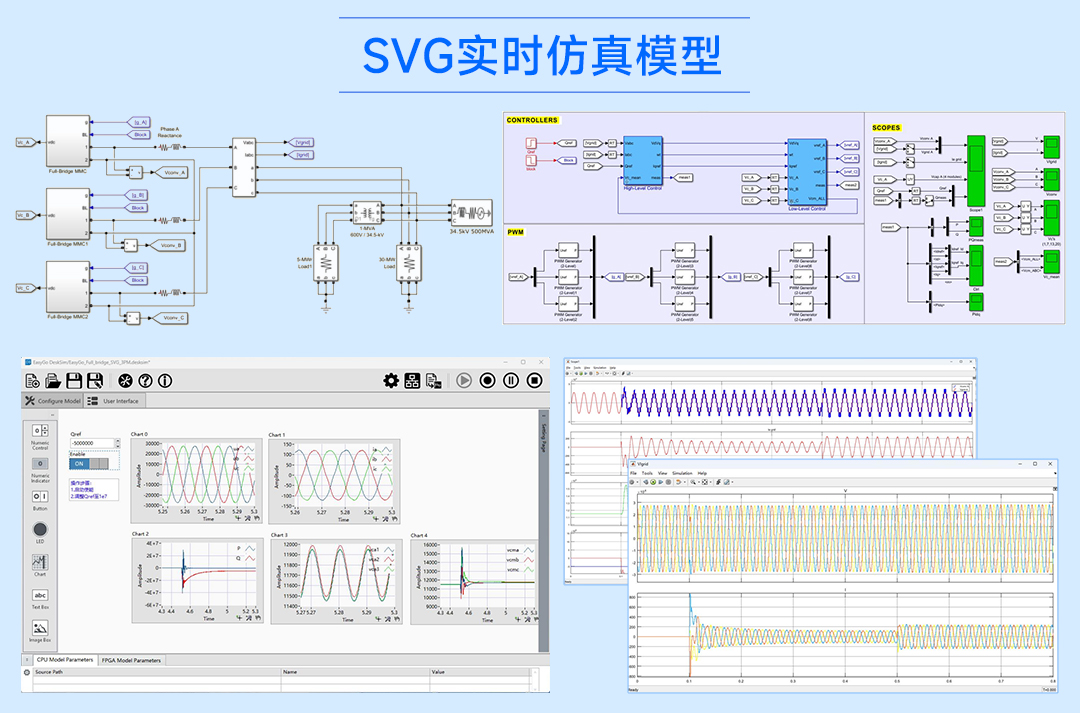Click the configuration gear in Vgrid scope toolbar
Viewport: 1080px width, 713px height.
(x=632, y=482)
